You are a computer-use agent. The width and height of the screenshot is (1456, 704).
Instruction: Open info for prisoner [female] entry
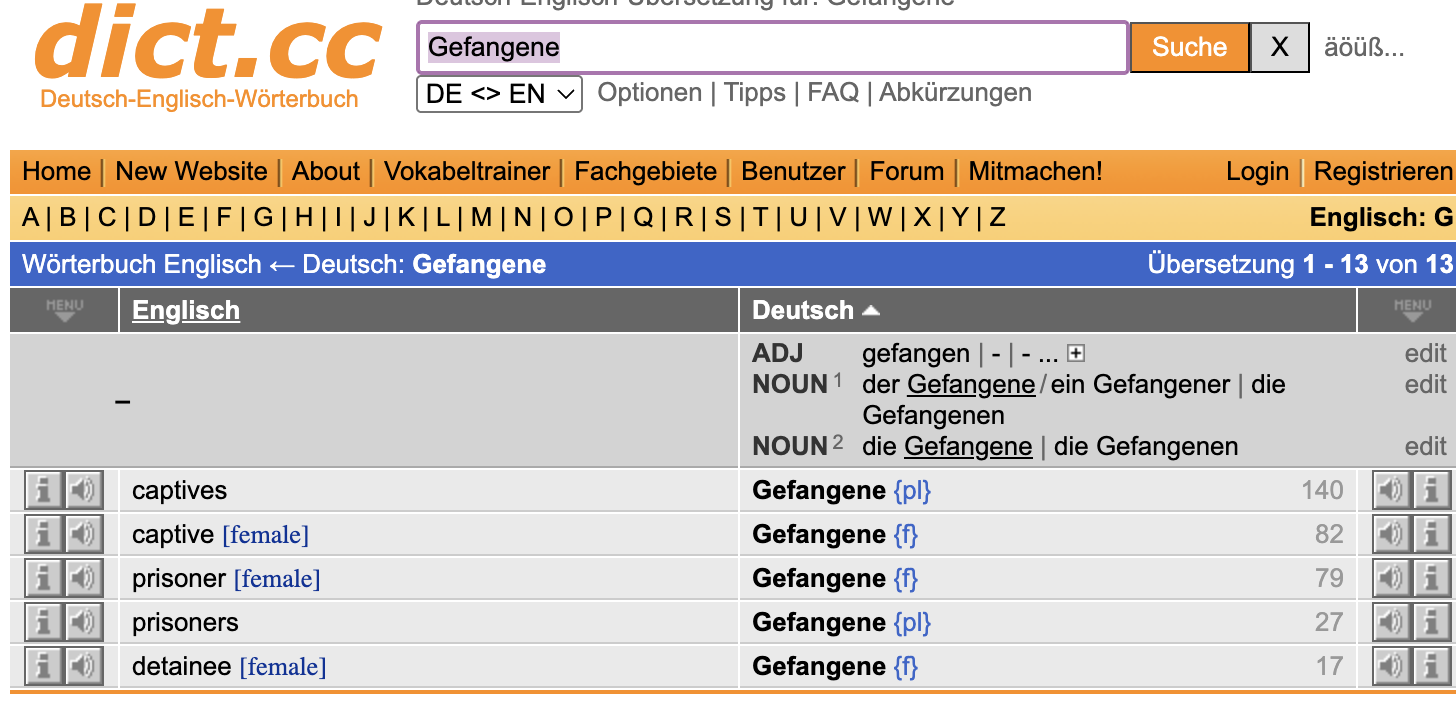(43, 578)
